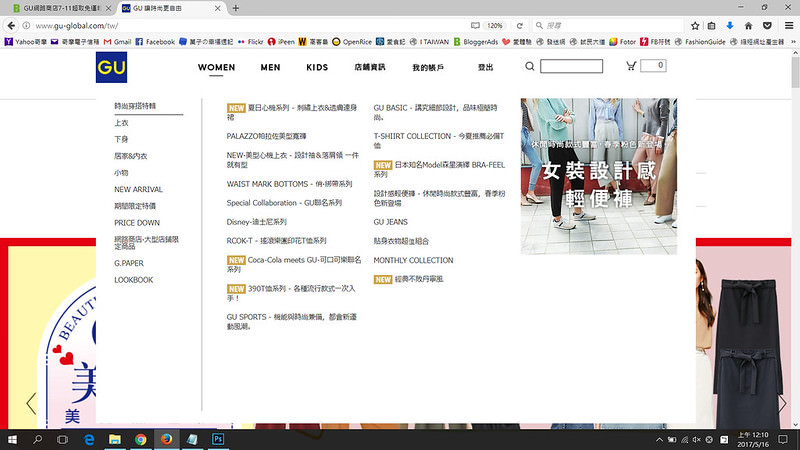
Task: Open LOOKBOOK in sidebar
Action: pyautogui.click(x=134, y=280)
